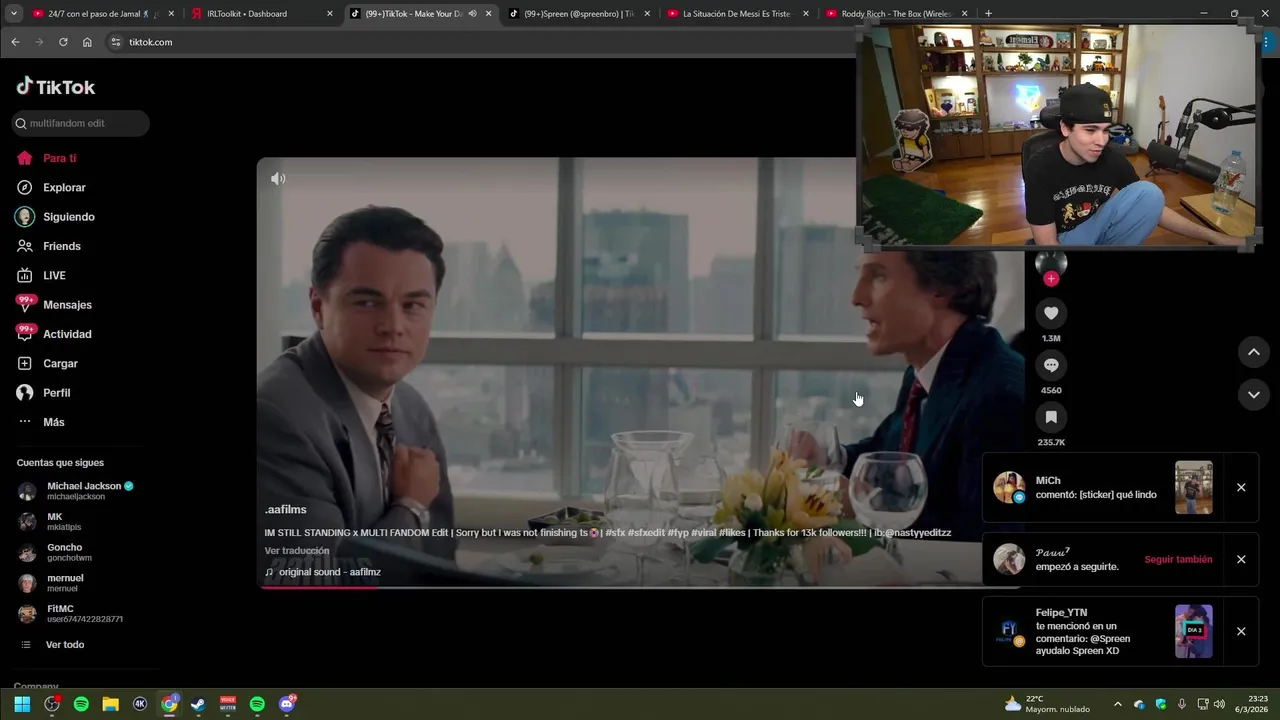The image size is (1280, 720).
Task: Mute the video with speaker icon
Action: point(278,178)
